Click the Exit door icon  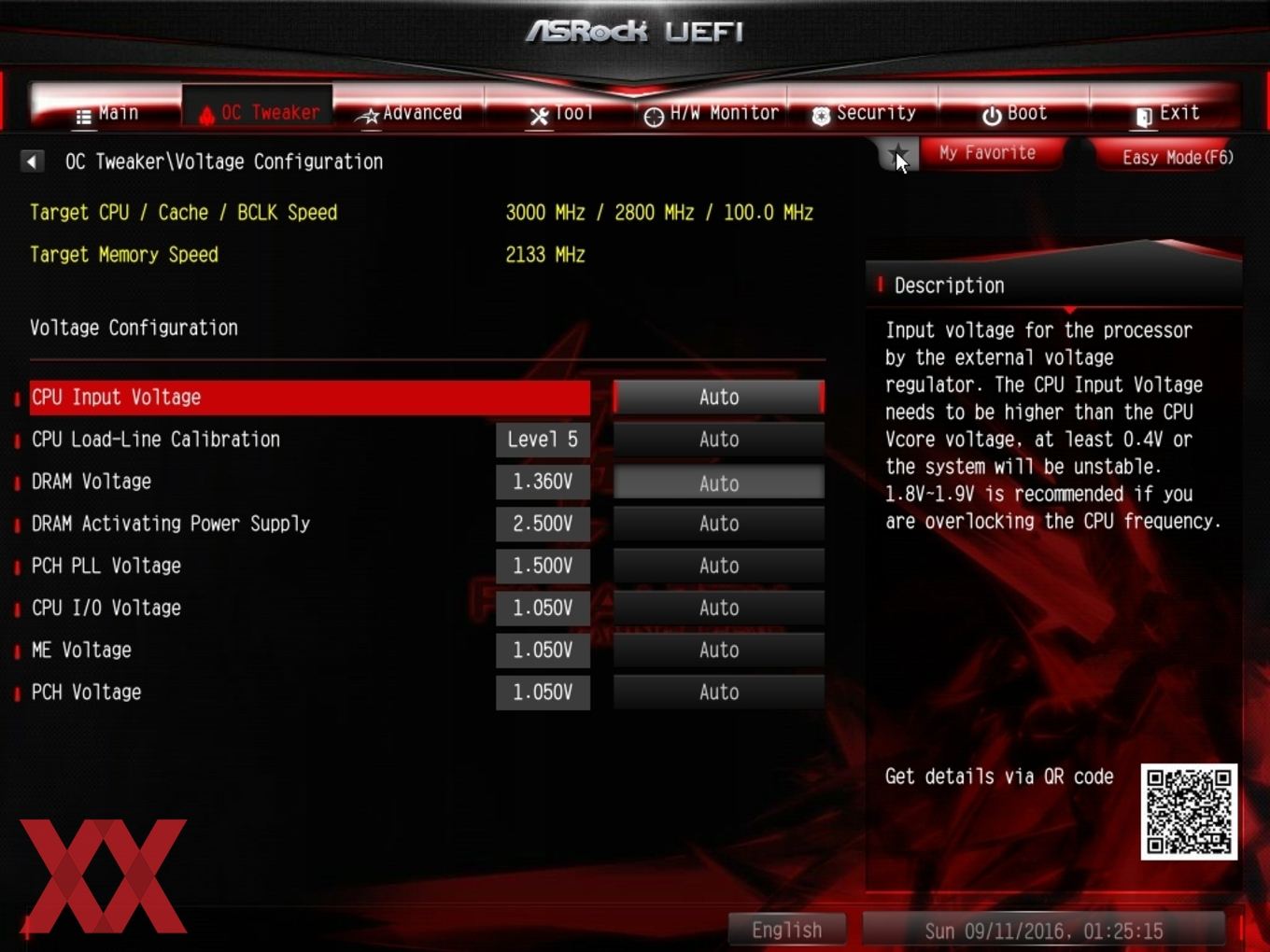(1144, 117)
